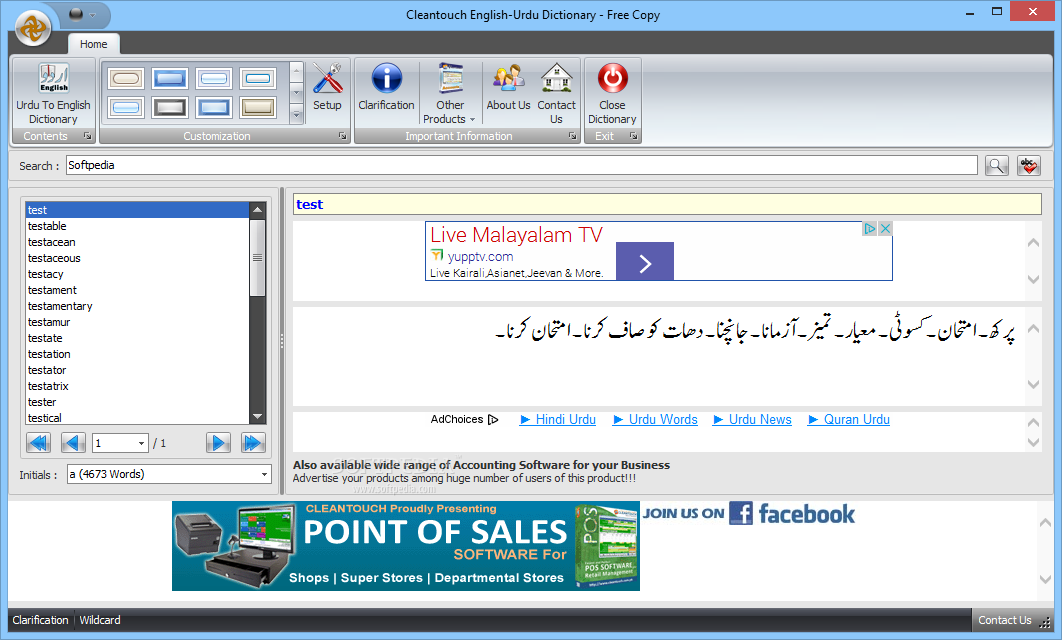Click the search magnifier button

[996, 165]
